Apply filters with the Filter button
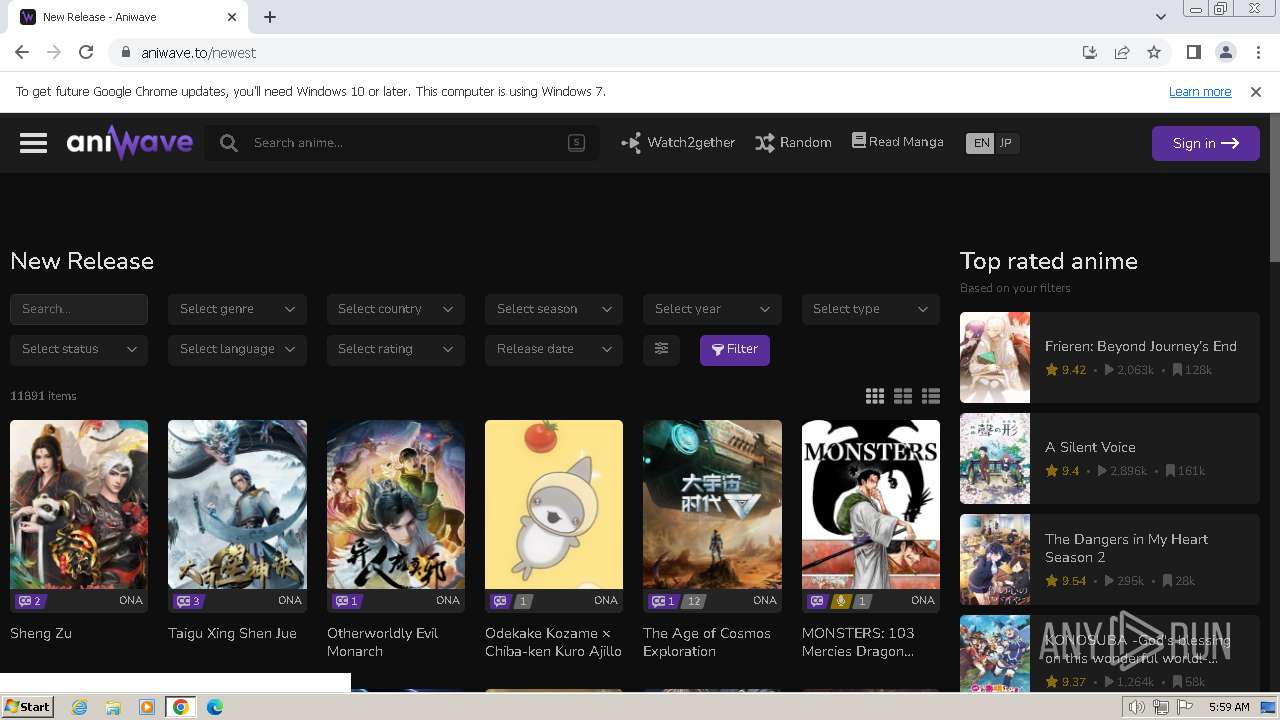The width and height of the screenshot is (1280, 720). [x=735, y=349]
